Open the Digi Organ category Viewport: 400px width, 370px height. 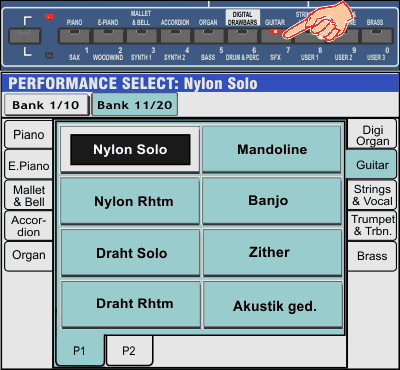point(372,135)
